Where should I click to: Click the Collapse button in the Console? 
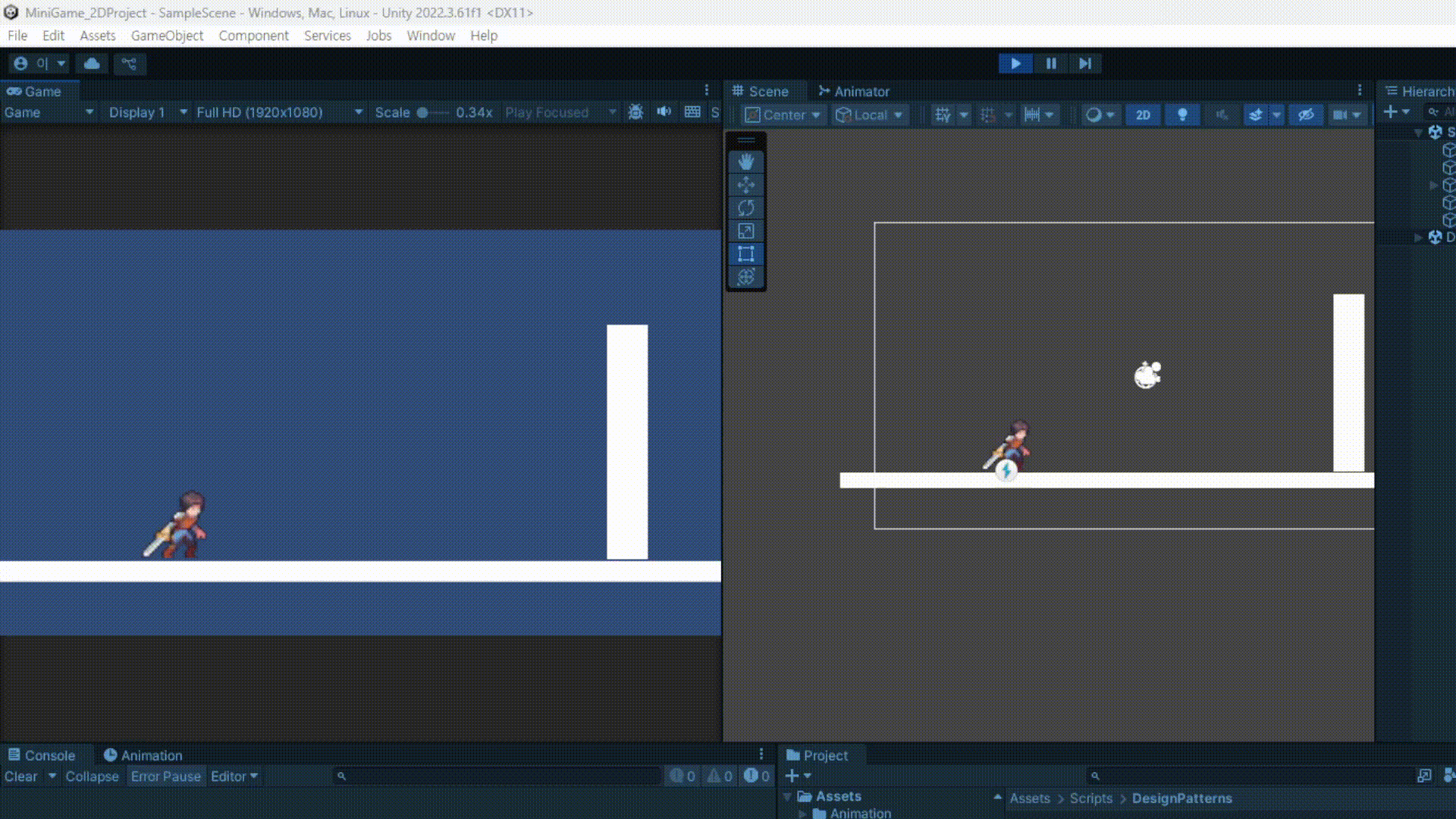[92, 777]
